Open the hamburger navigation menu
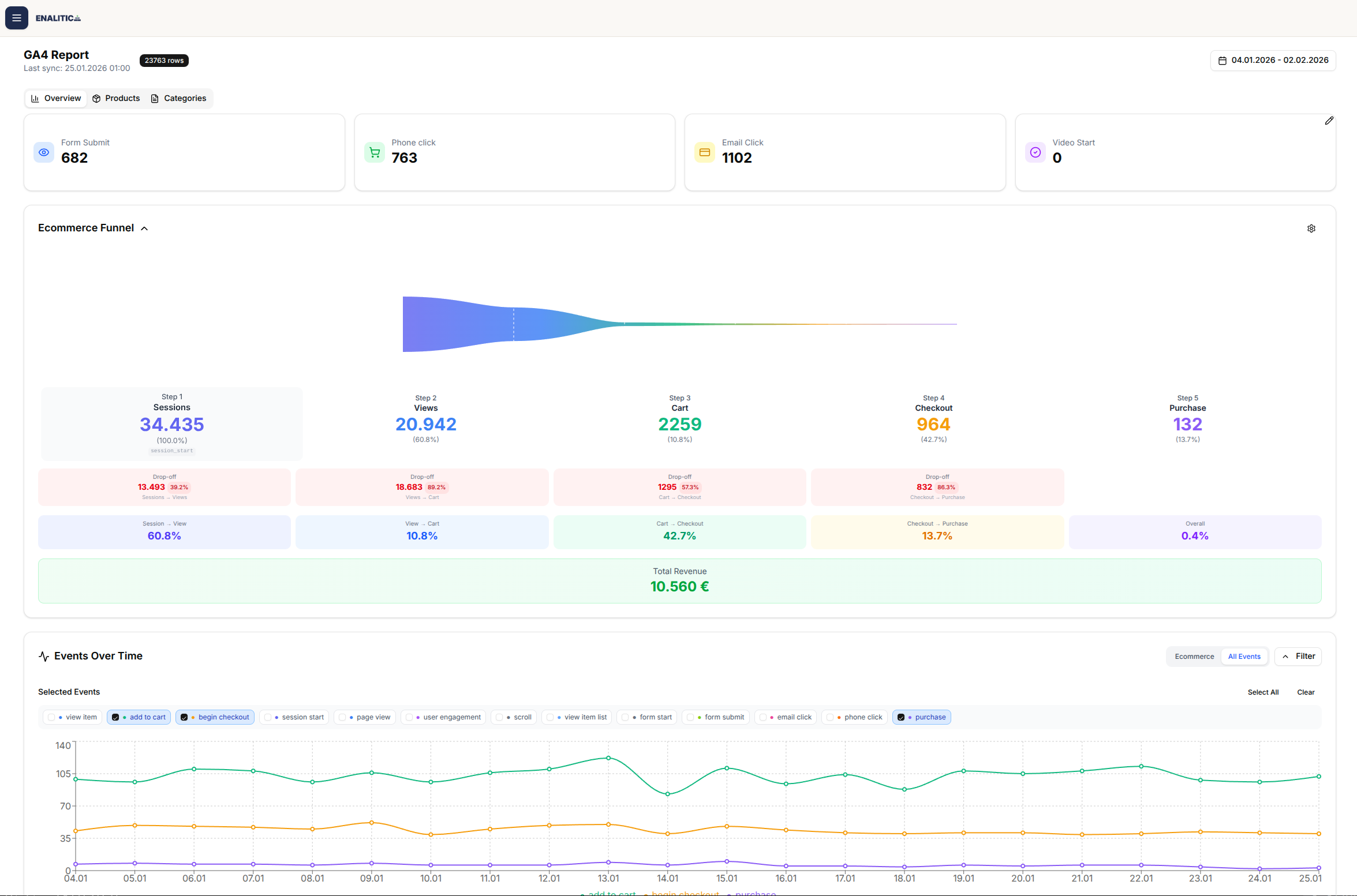This screenshot has width=1357, height=896. click(x=16, y=17)
